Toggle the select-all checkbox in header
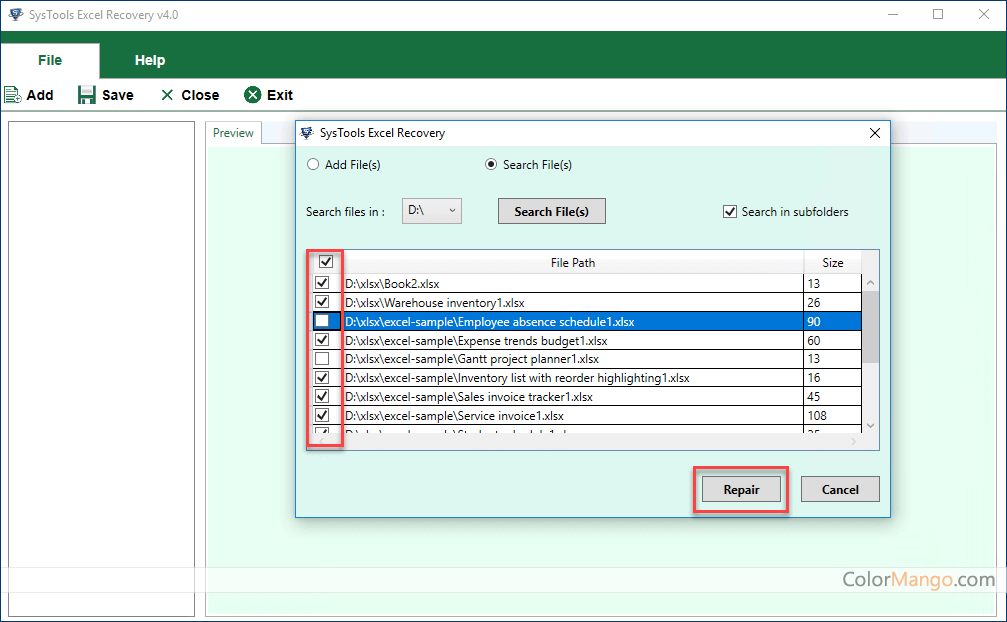This screenshot has height=622, width=1007. click(325, 262)
